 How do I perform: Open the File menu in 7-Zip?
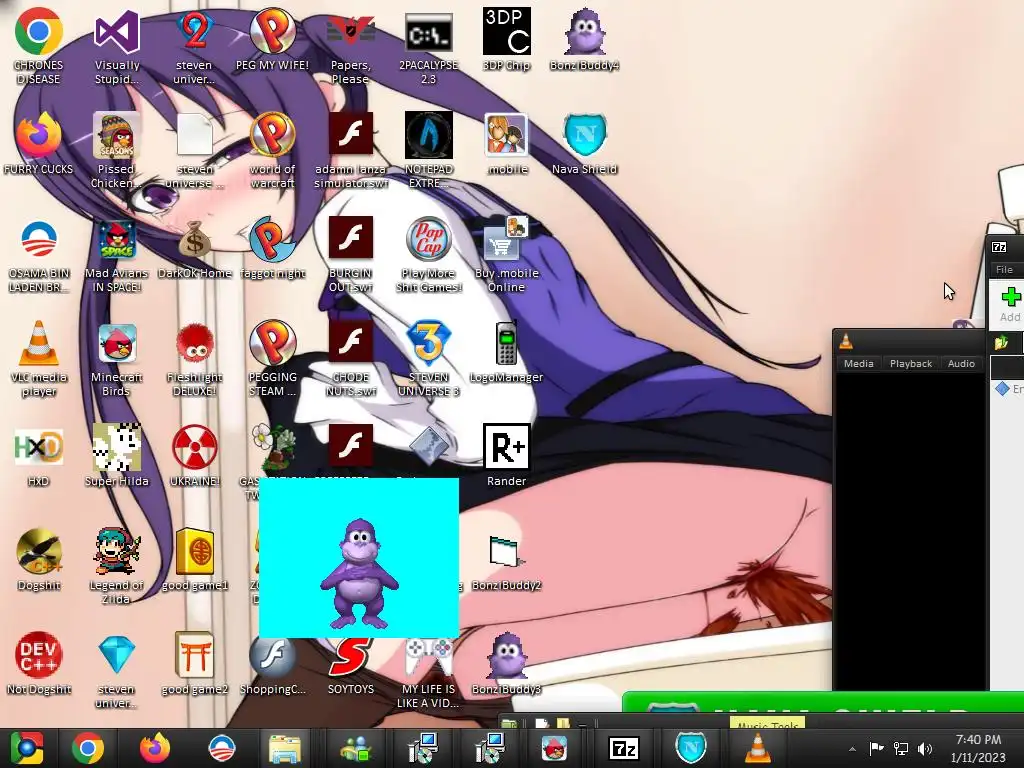tap(1004, 270)
